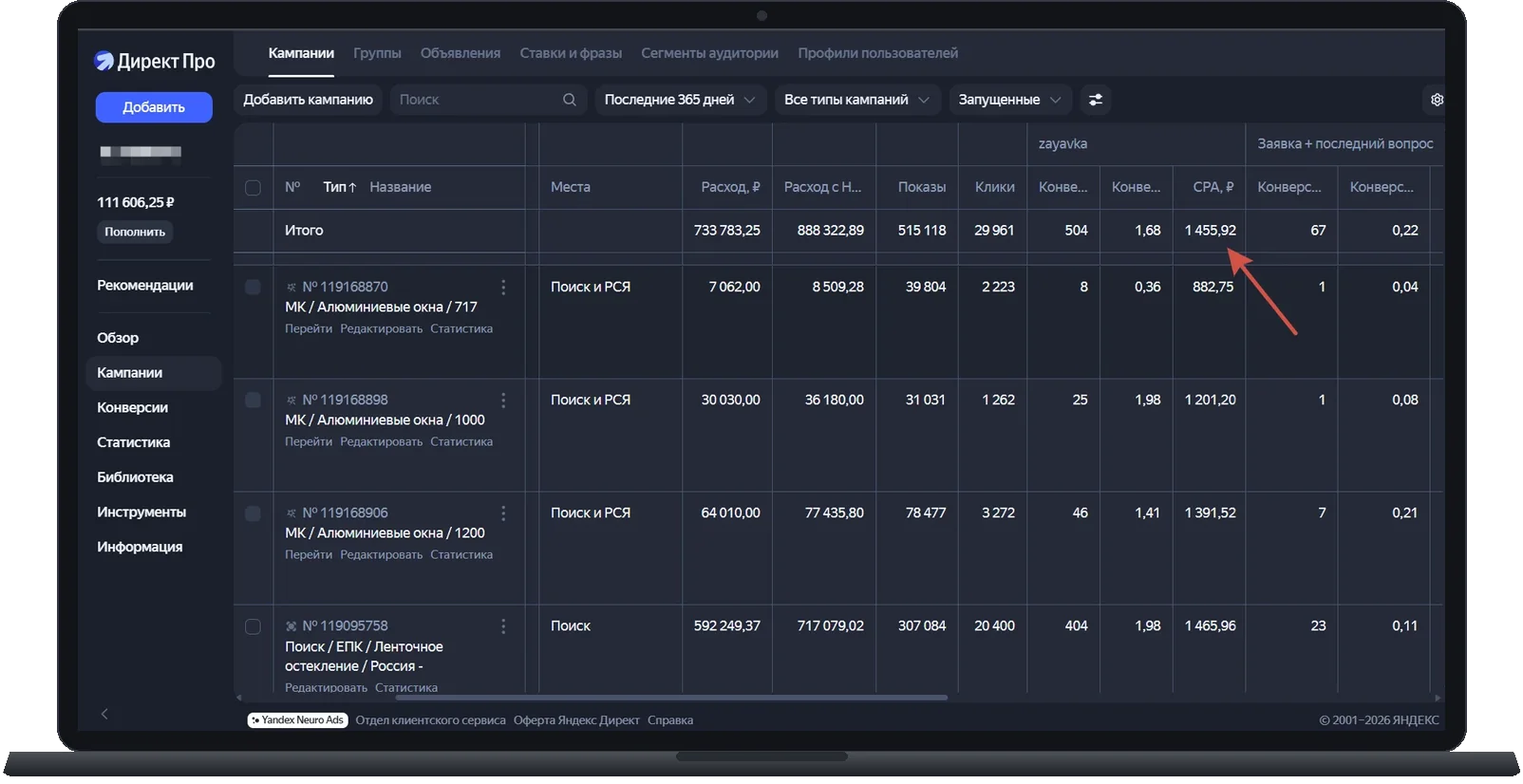Open the filter settings sliders icon

pyautogui.click(x=1095, y=100)
